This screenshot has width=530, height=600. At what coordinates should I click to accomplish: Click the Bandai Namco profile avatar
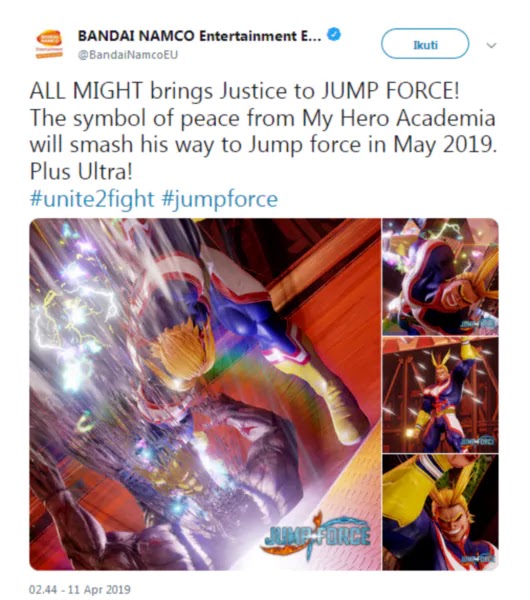coord(49,44)
